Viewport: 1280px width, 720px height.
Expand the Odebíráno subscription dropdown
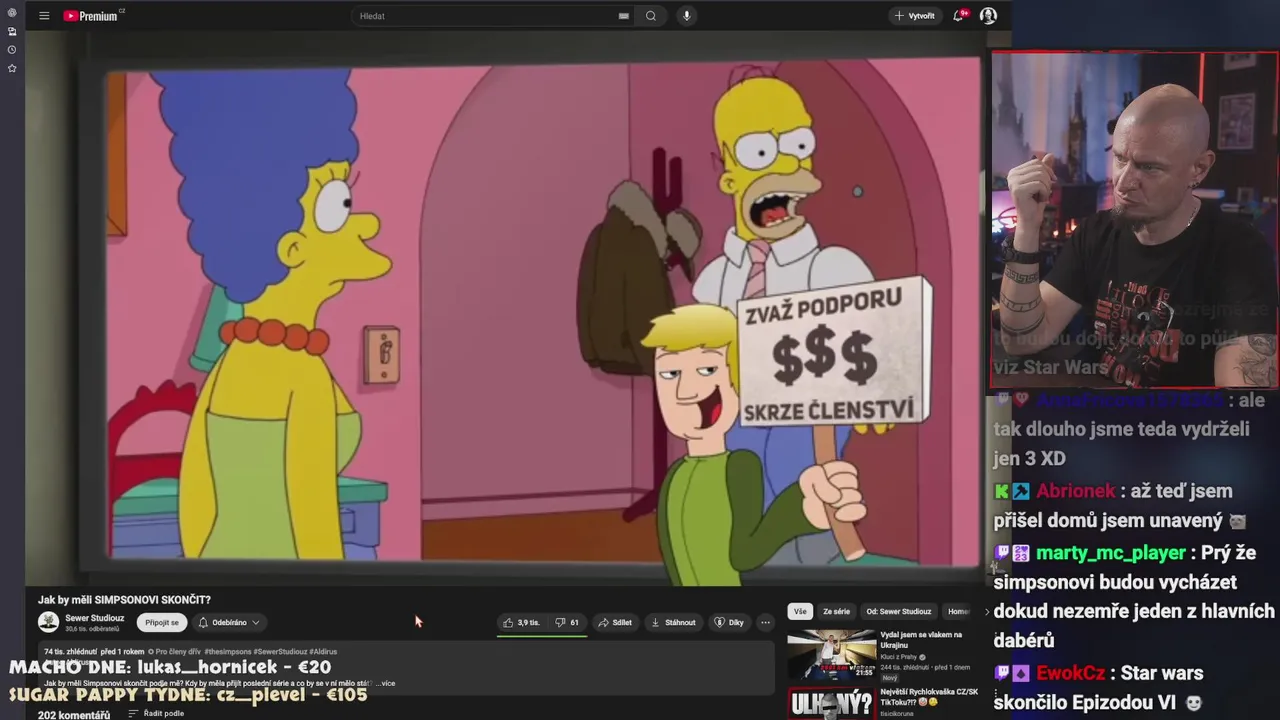pos(229,622)
